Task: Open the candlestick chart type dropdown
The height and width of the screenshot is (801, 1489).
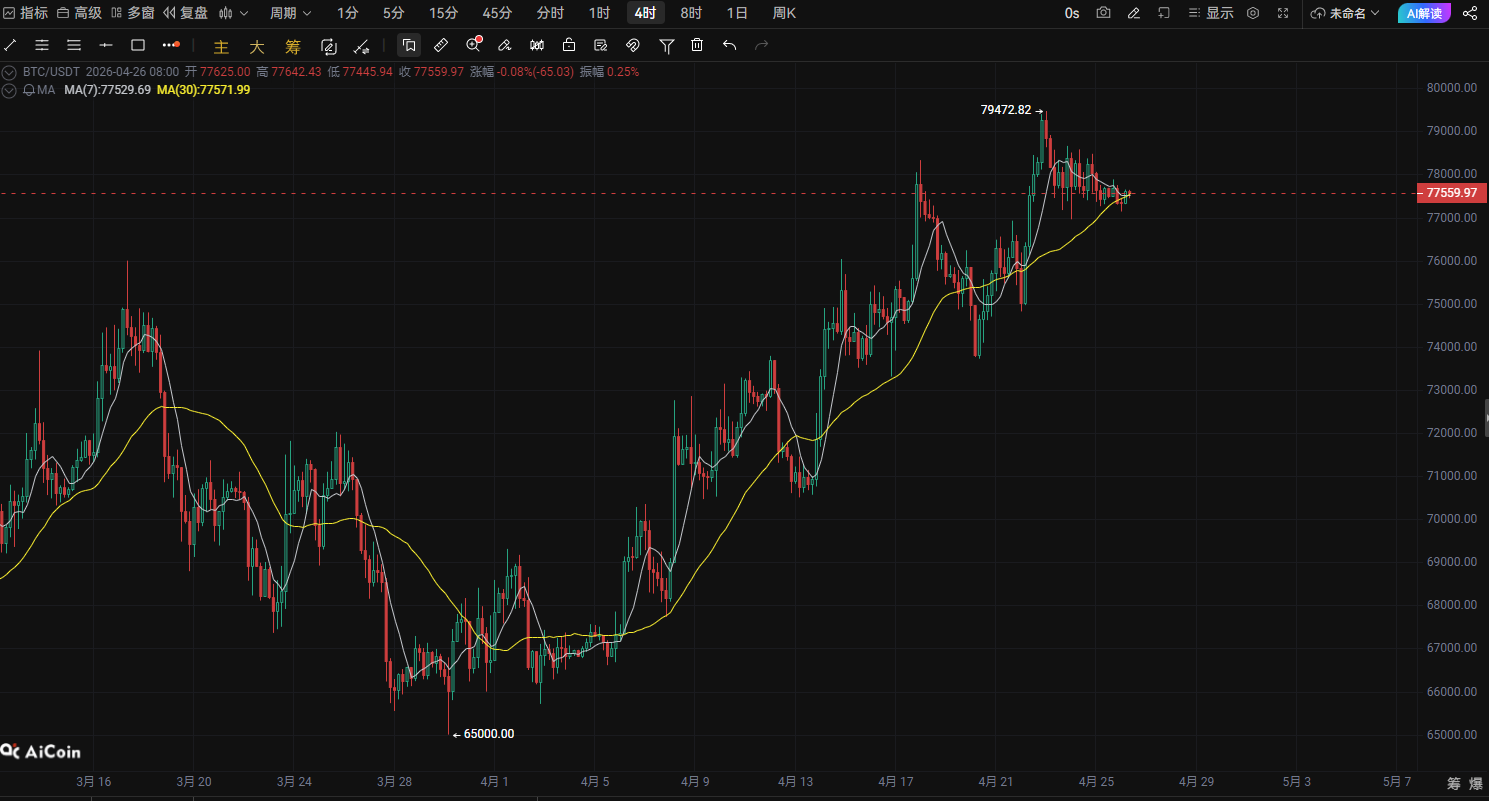Action: coord(232,13)
